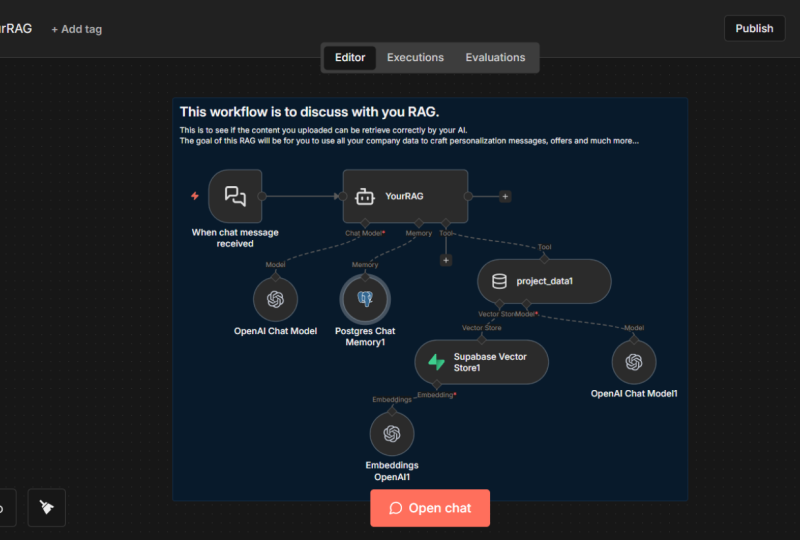Image resolution: width=800 pixels, height=540 pixels.
Task: Add tool via plus under Tool connector
Action: 446,260
